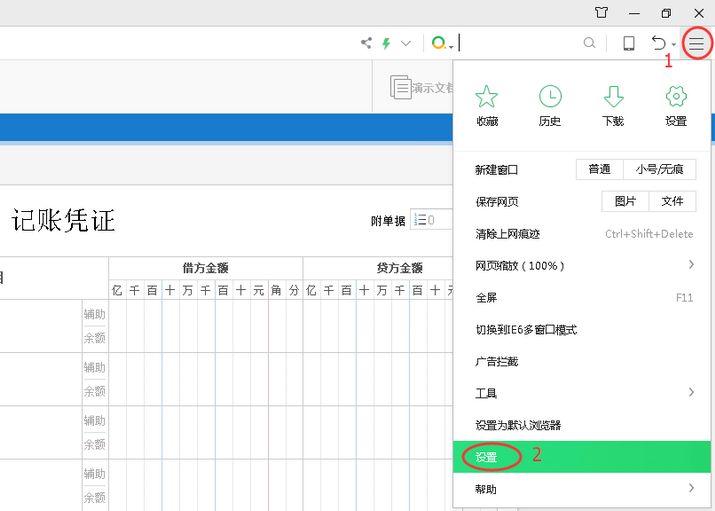Click the 小号/无痕 new window button
Image resolution: width=715 pixels, height=511 pixels.
pos(659,170)
